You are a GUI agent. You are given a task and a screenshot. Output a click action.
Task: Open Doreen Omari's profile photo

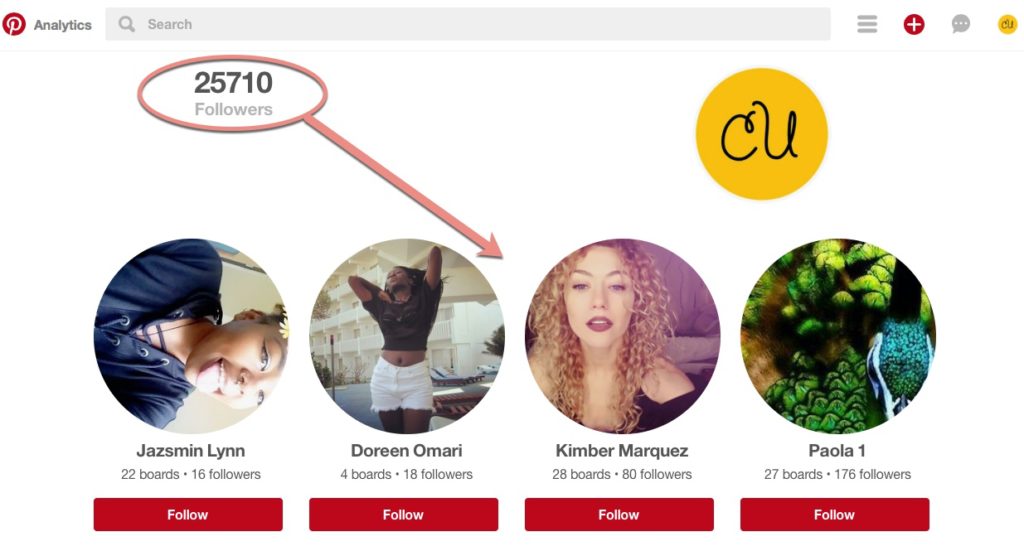tap(407, 336)
